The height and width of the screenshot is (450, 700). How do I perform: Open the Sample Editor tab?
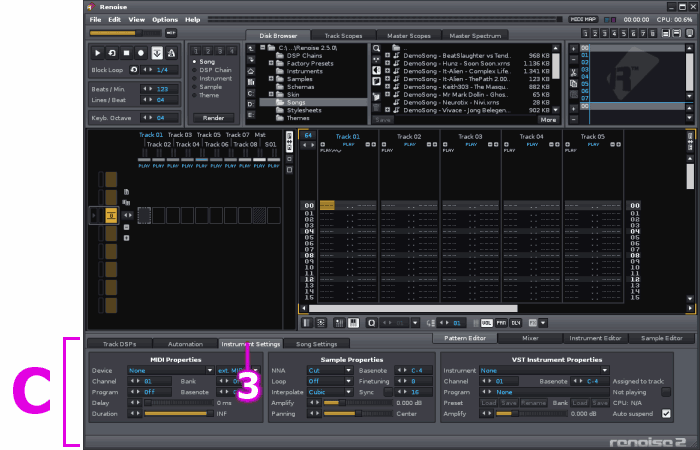coord(662,338)
